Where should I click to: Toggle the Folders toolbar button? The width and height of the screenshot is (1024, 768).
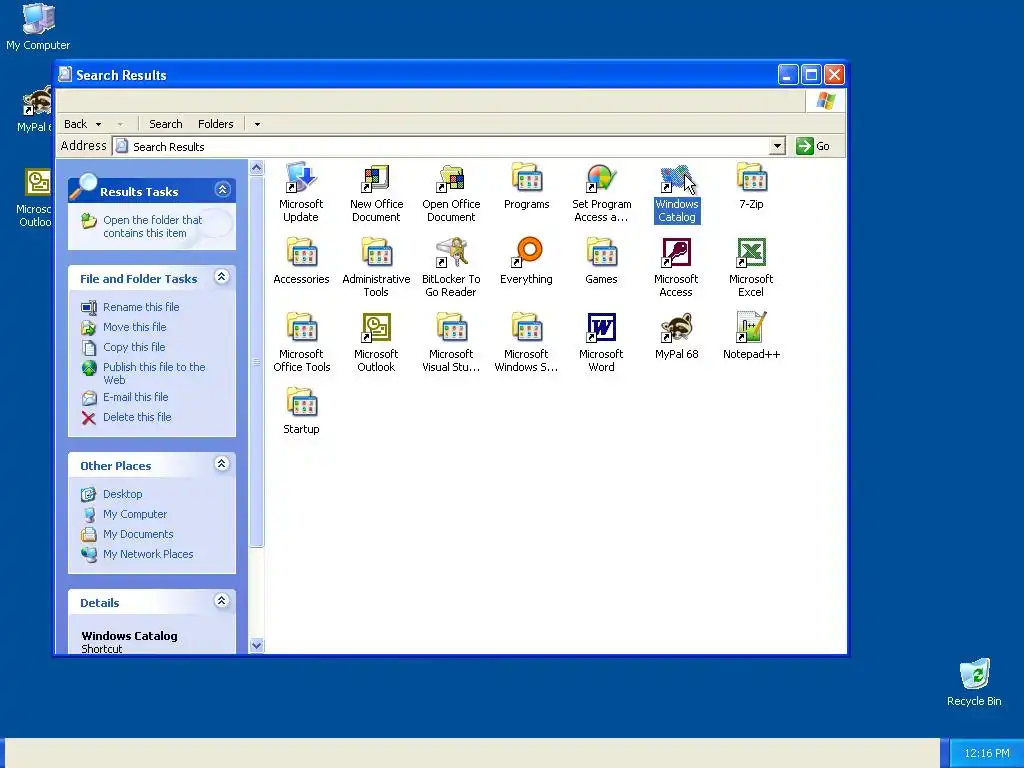(x=216, y=124)
